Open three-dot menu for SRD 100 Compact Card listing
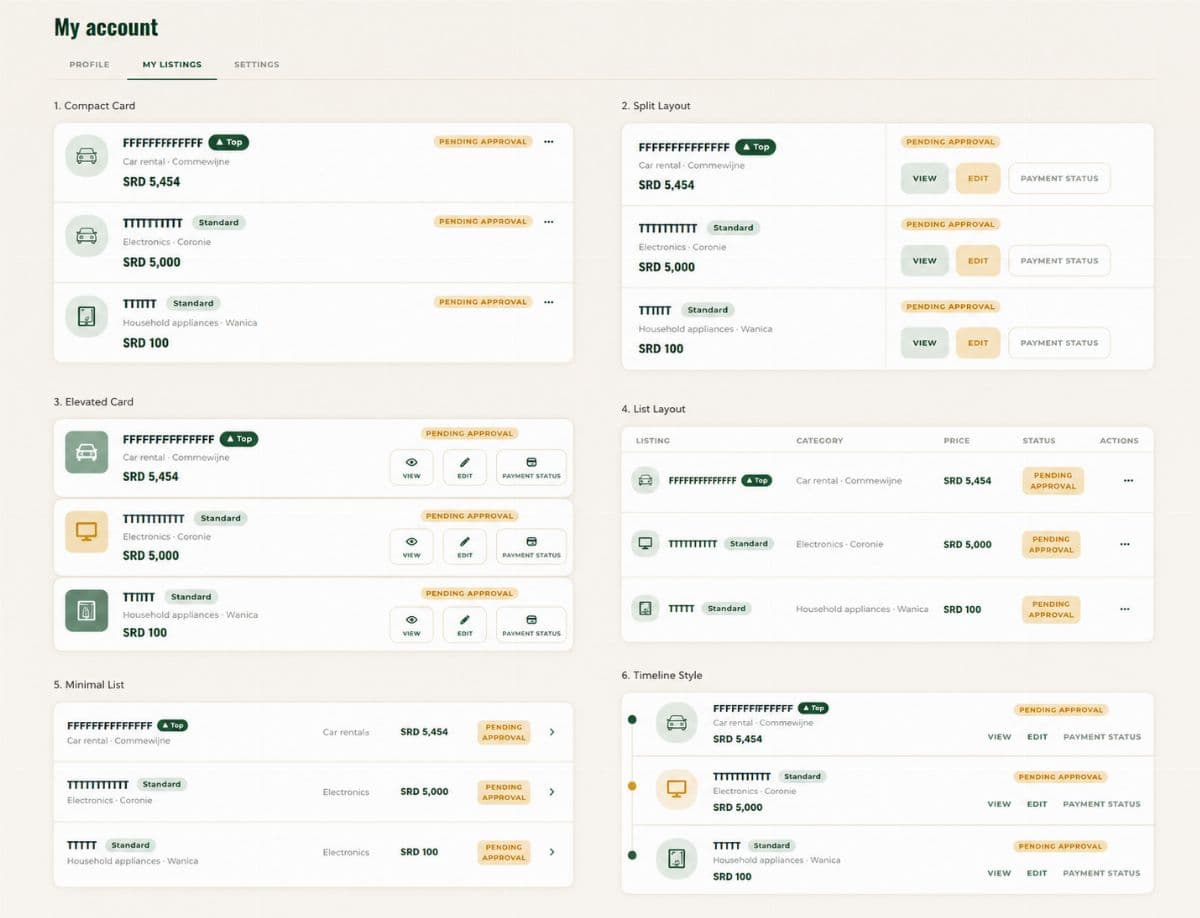 [x=548, y=302]
